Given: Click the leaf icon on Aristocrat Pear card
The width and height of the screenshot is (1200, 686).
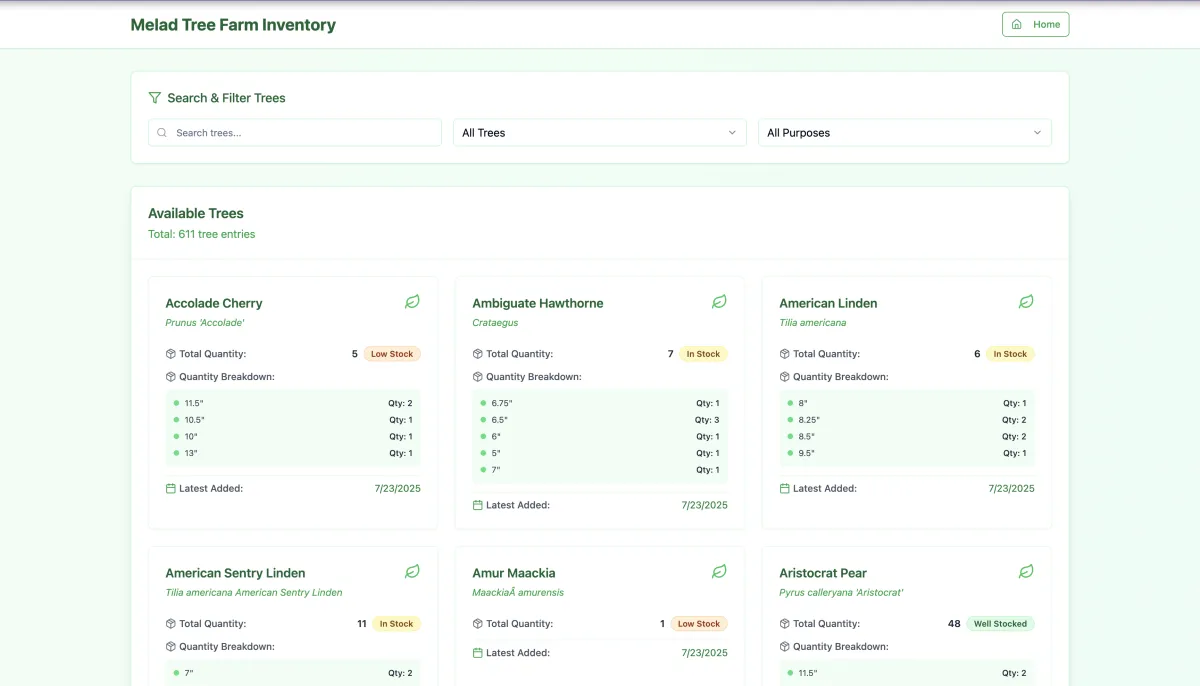Looking at the screenshot, I should (1026, 572).
